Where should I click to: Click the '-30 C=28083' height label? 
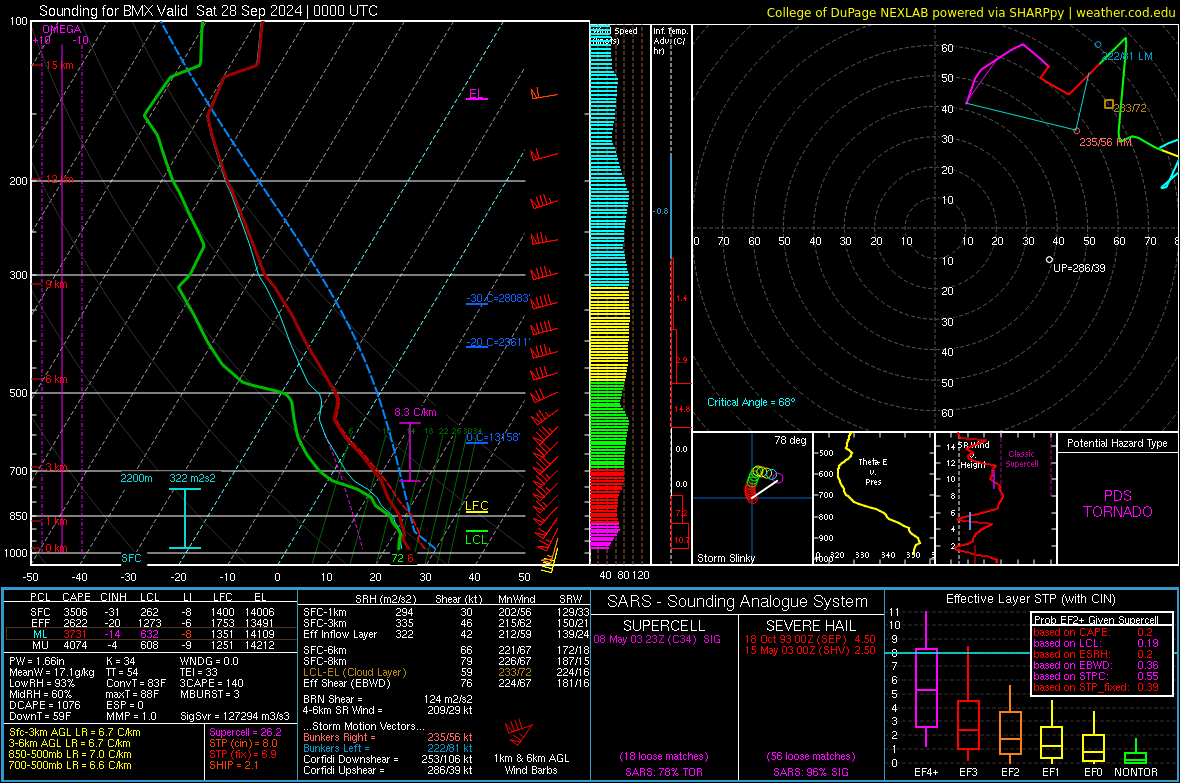[498, 298]
